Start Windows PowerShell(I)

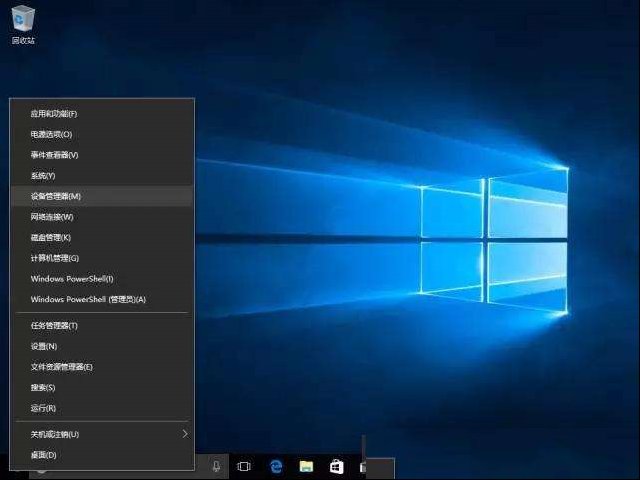point(102,279)
